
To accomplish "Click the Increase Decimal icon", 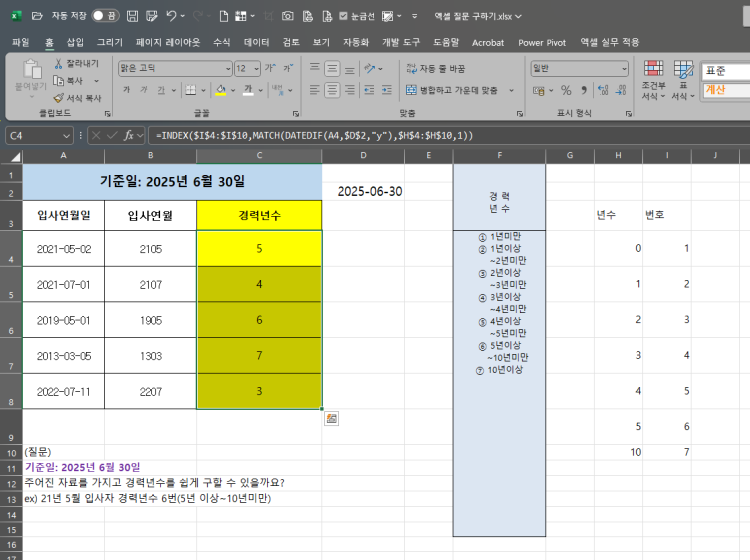I will tap(604, 90).
